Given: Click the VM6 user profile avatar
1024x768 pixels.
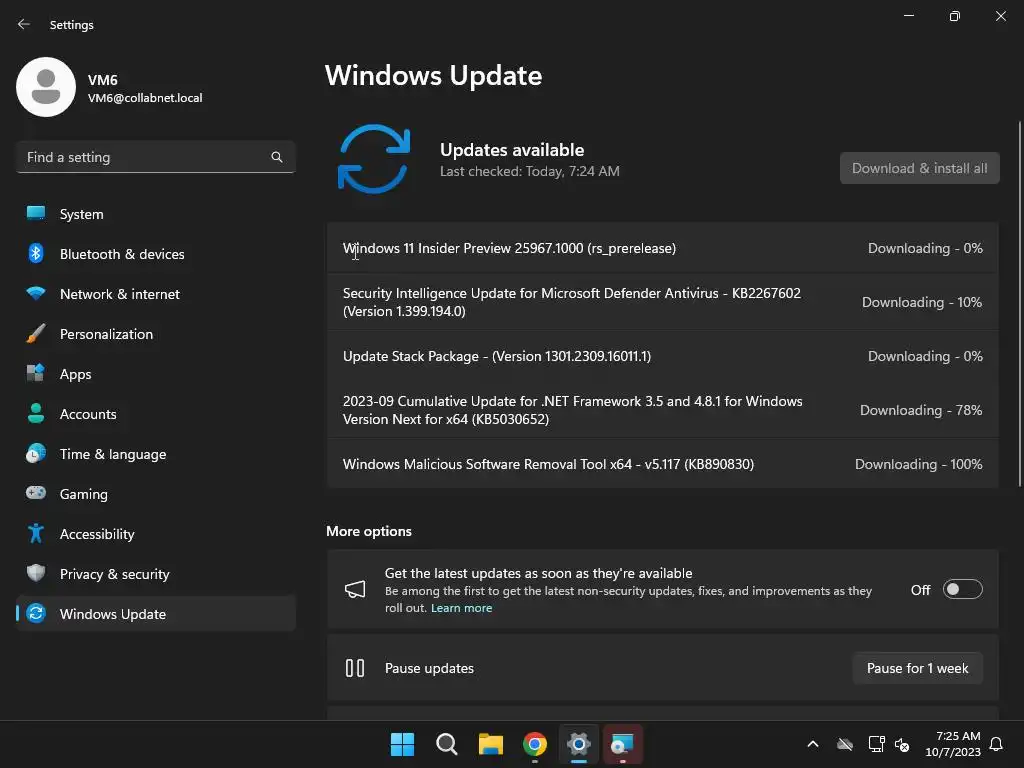Looking at the screenshot, I should [46, 87].
